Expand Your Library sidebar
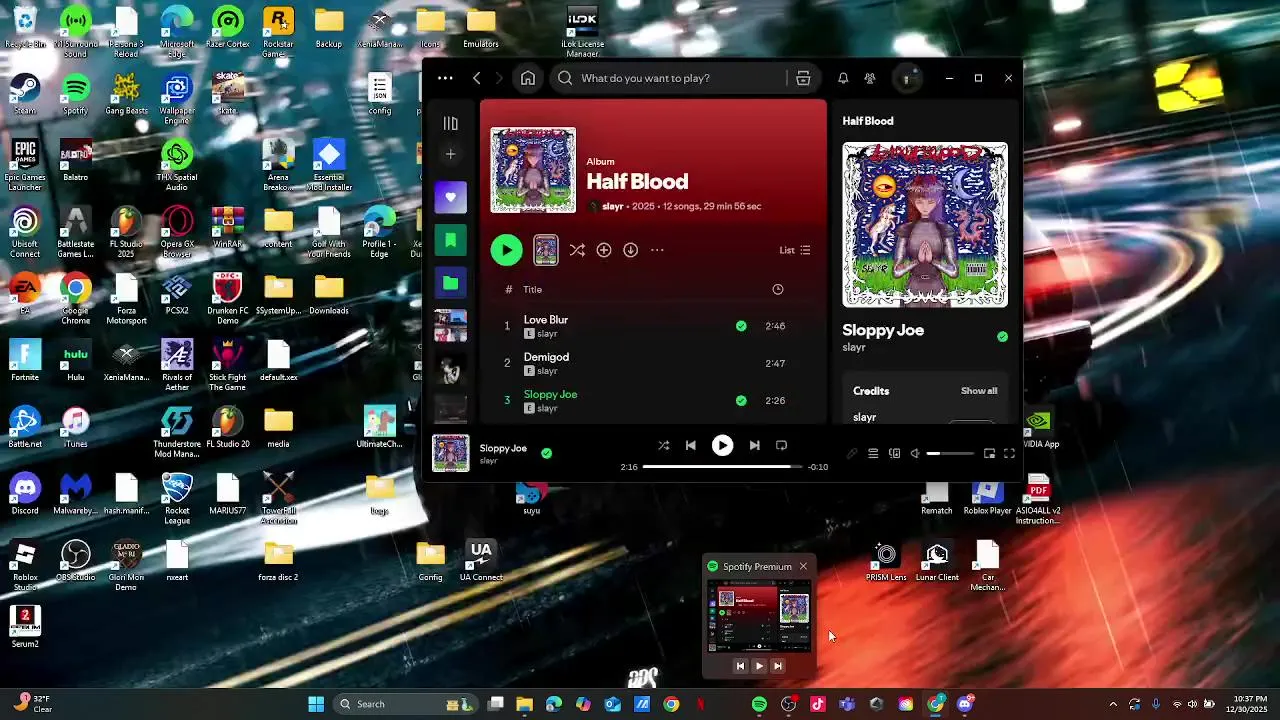The image size is (1280, 720). pyautogui.click(x=451, y=123)
